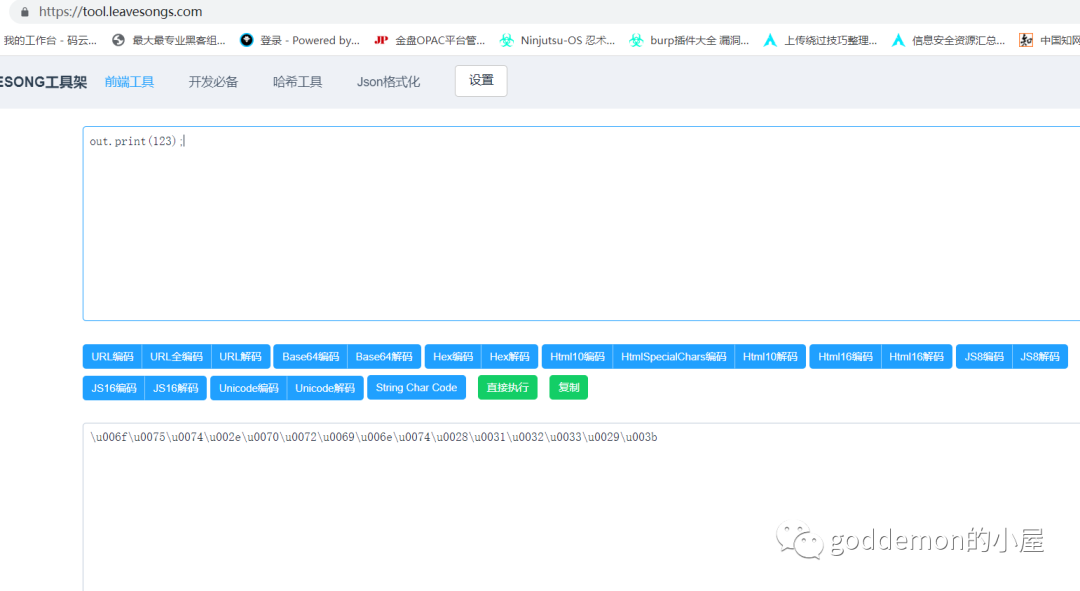Click the JS16编码 button

[114, 388]
